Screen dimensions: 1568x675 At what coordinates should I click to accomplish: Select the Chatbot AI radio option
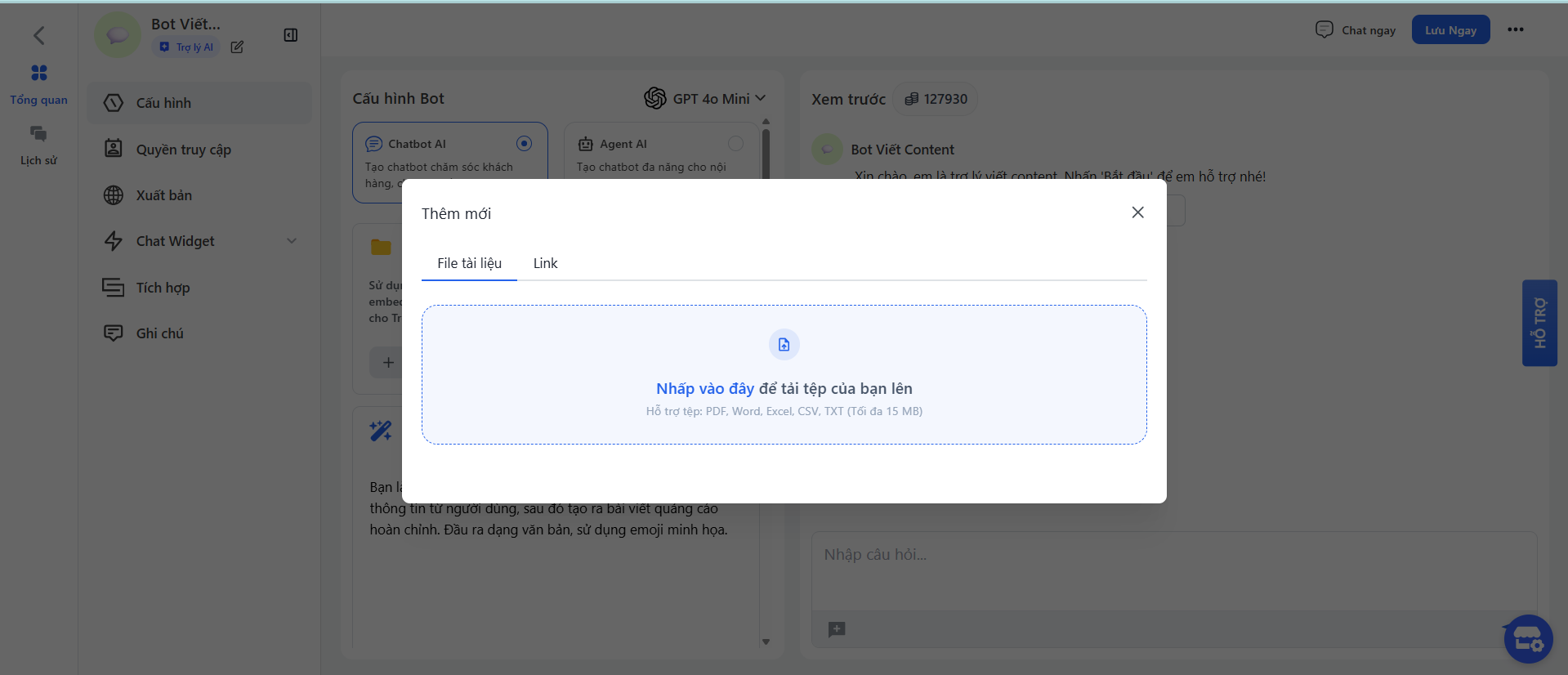click(x=524, y=144)
